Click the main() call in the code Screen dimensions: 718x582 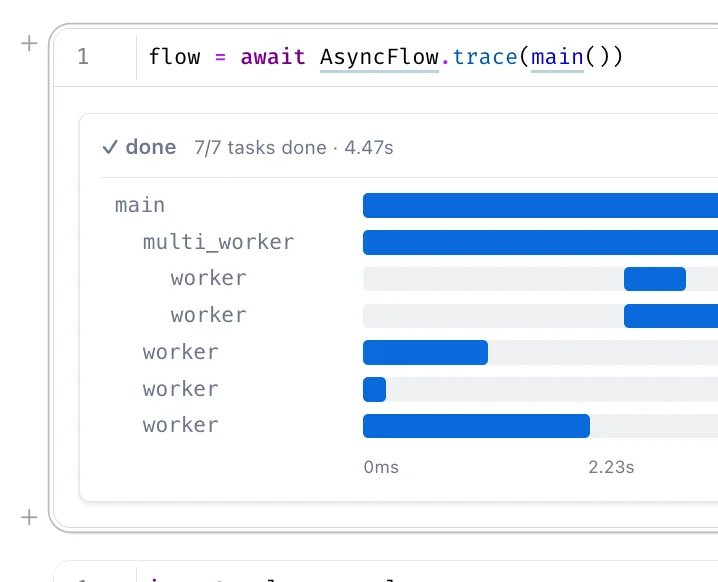click(571, 57)
